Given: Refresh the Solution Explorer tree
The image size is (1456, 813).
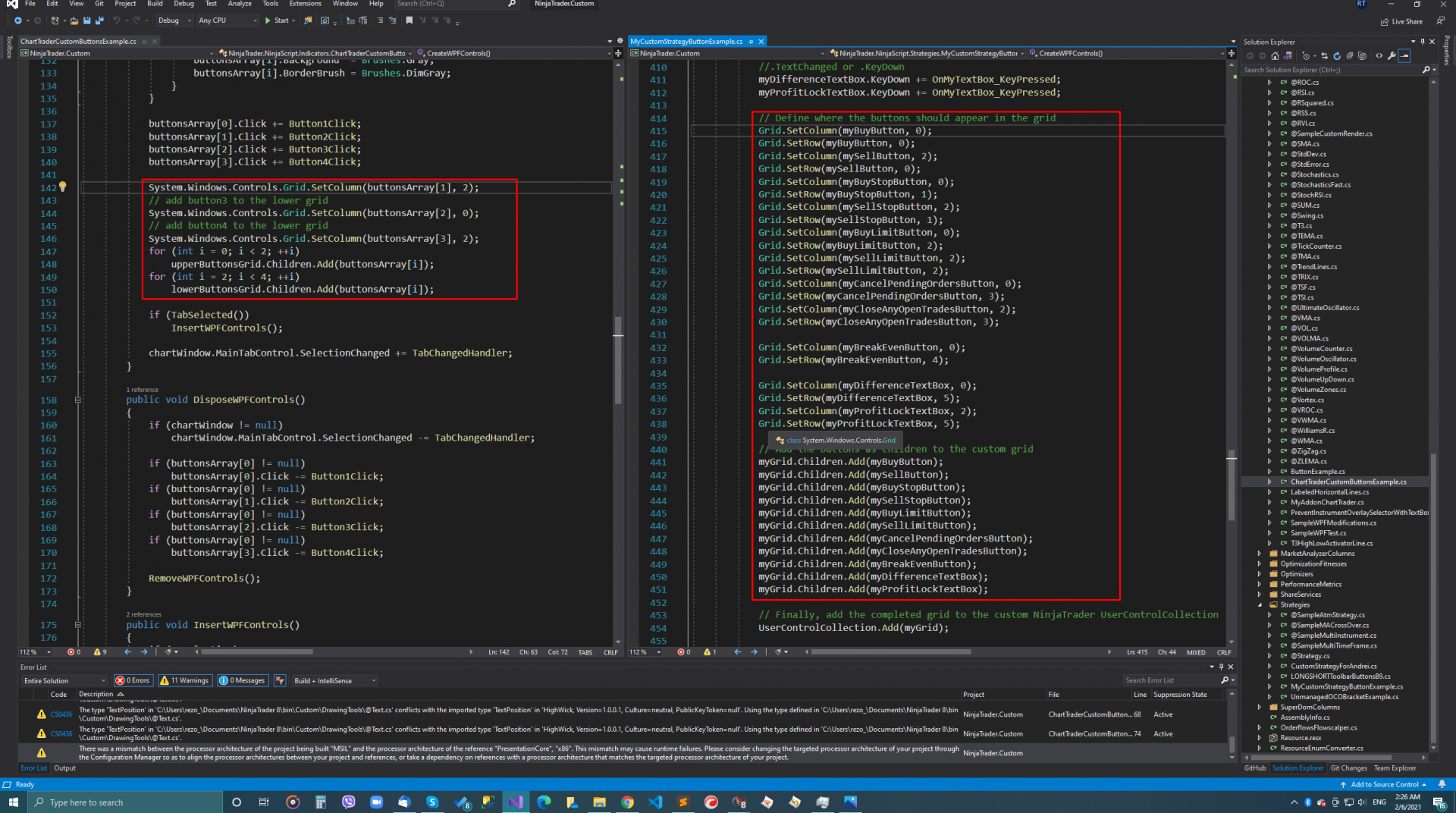Looking at the screenshot, I should tap(1337, 56).
